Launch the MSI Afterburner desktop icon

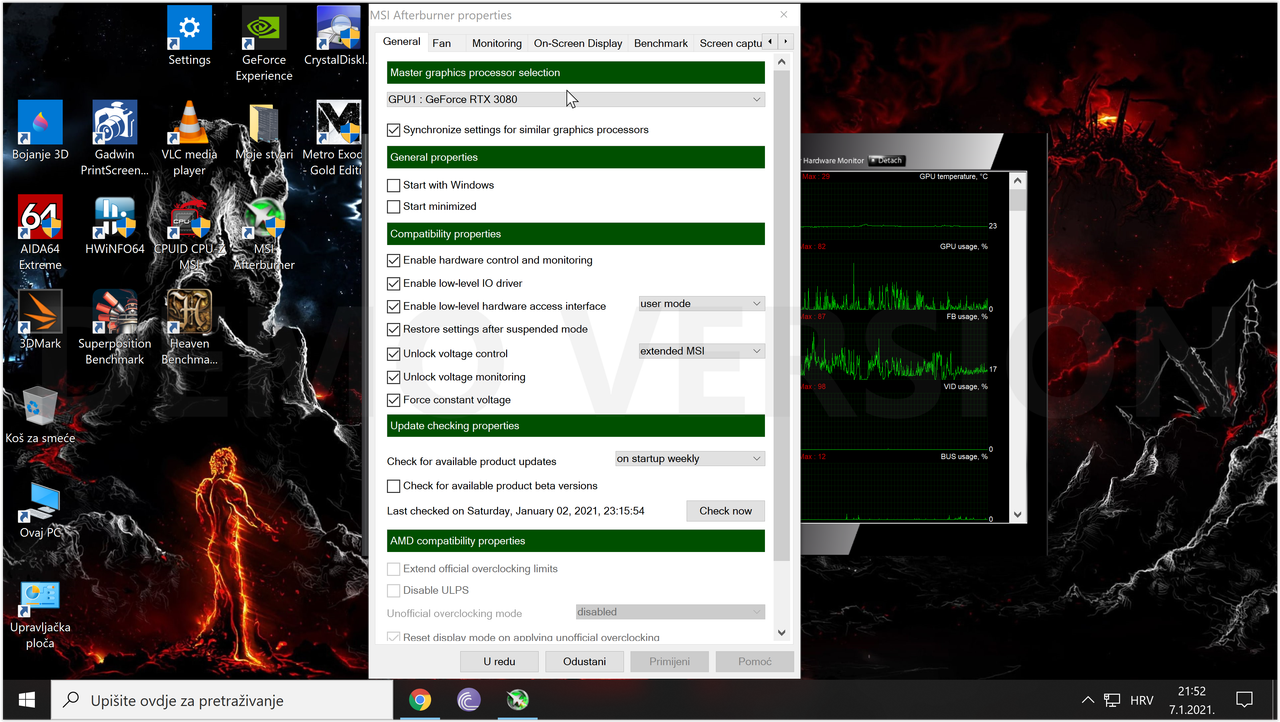(x=264, y=233)
